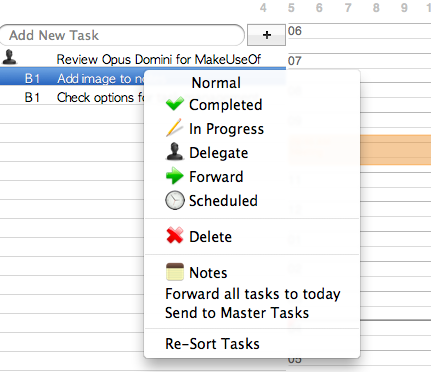Choose In Progress status label

click(226, 129)
